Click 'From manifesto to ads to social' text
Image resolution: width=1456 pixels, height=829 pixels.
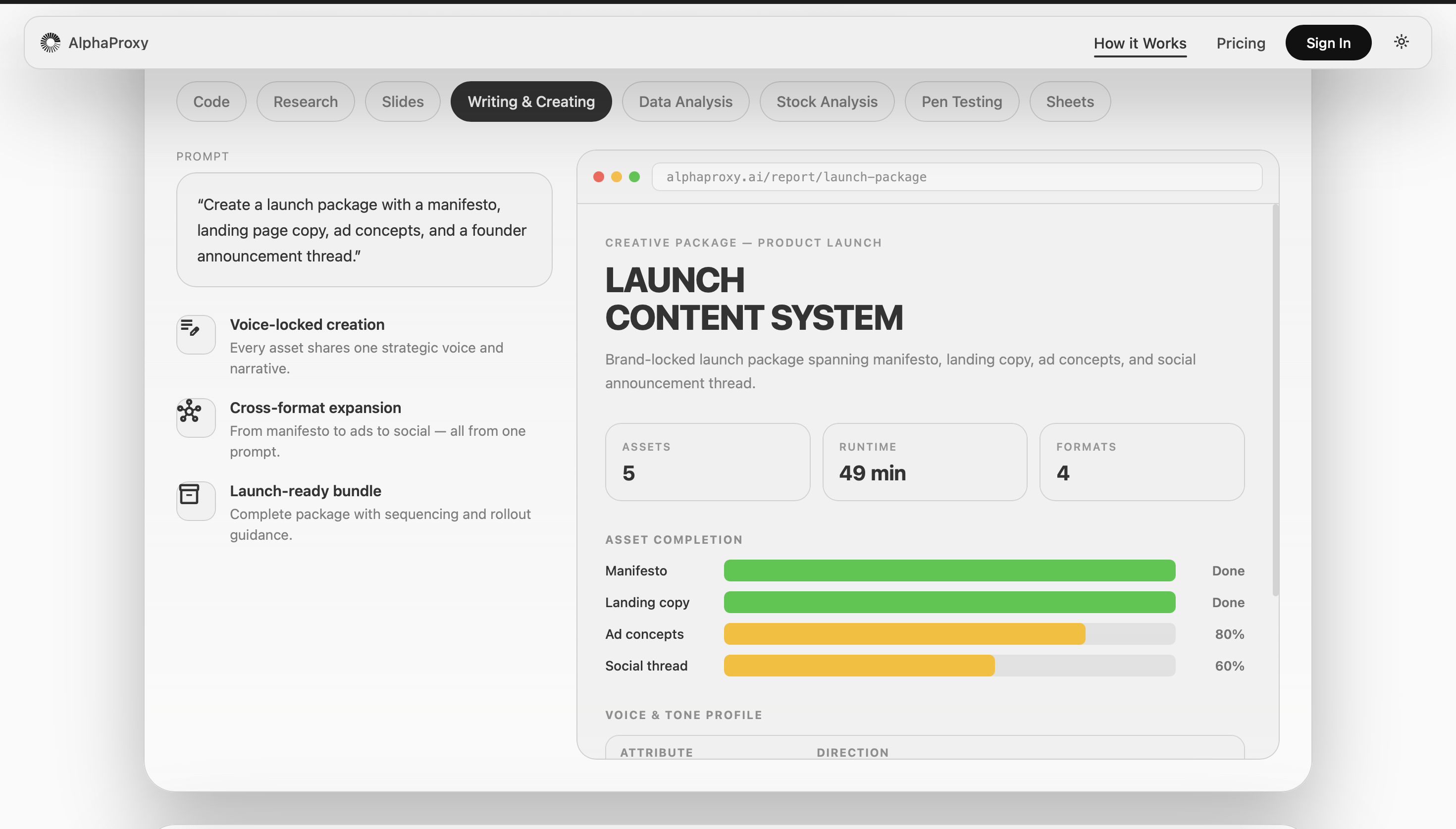377,441
